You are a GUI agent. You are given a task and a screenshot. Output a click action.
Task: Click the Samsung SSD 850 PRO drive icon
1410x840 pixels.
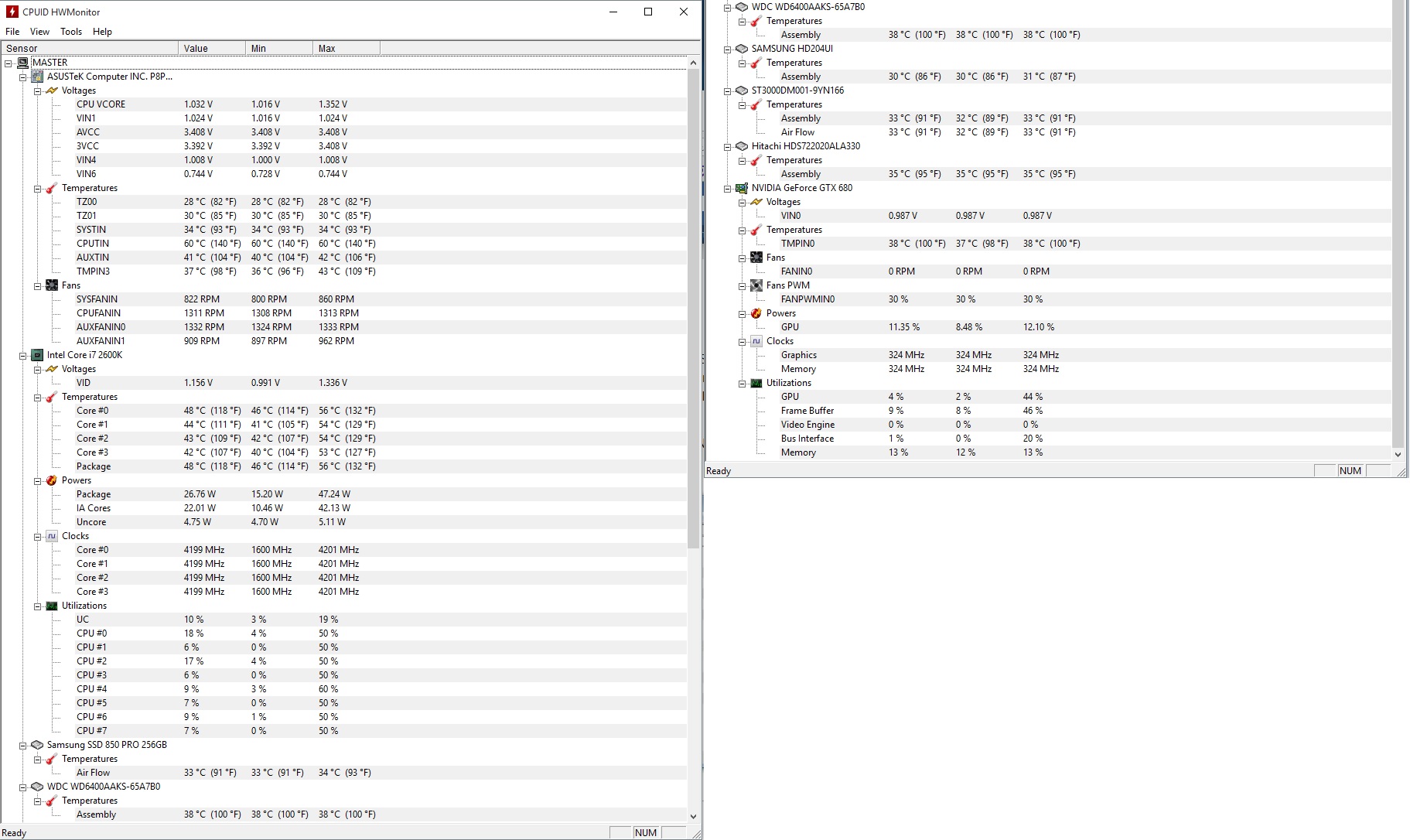click(x=37, y=745)
